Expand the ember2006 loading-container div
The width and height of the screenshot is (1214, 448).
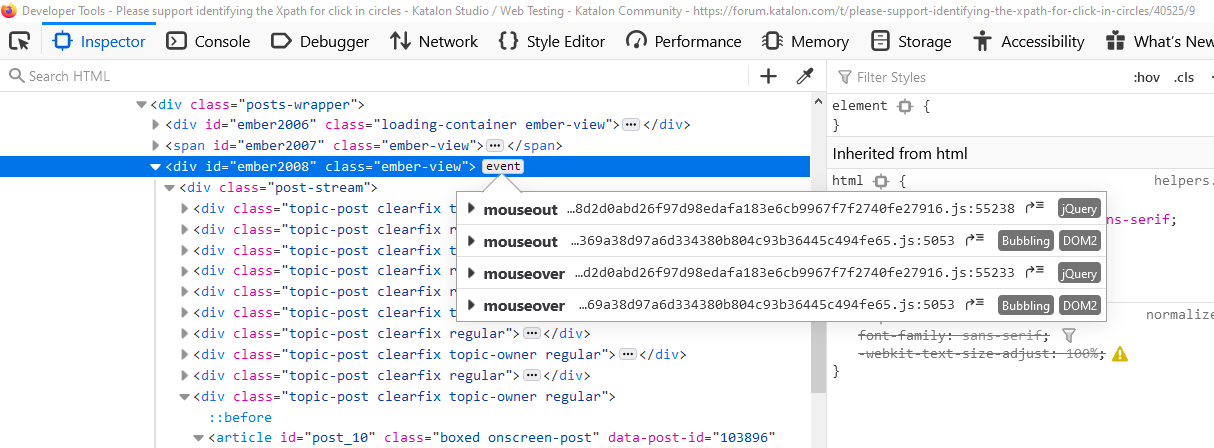coord(156,125)
